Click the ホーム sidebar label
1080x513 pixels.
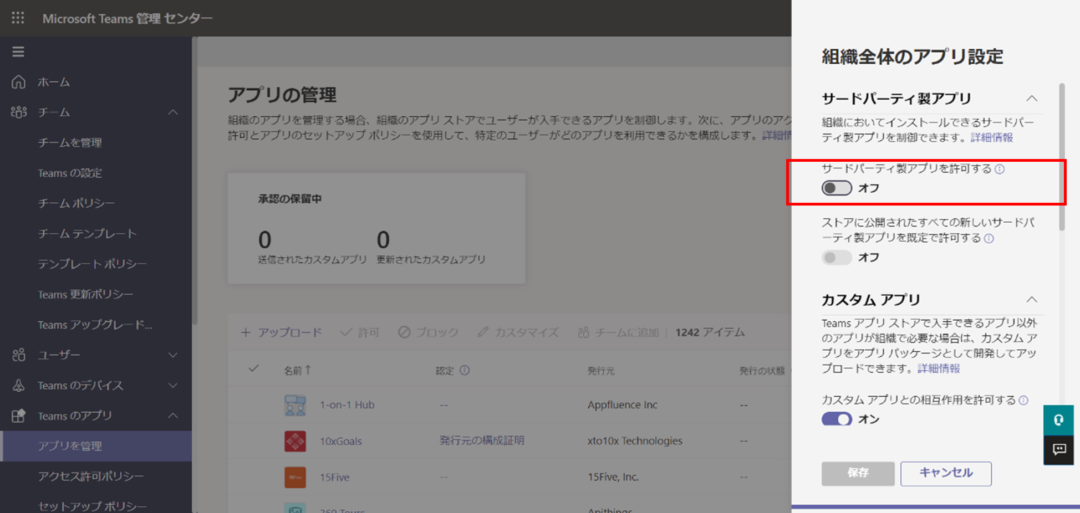coord(54,82)
